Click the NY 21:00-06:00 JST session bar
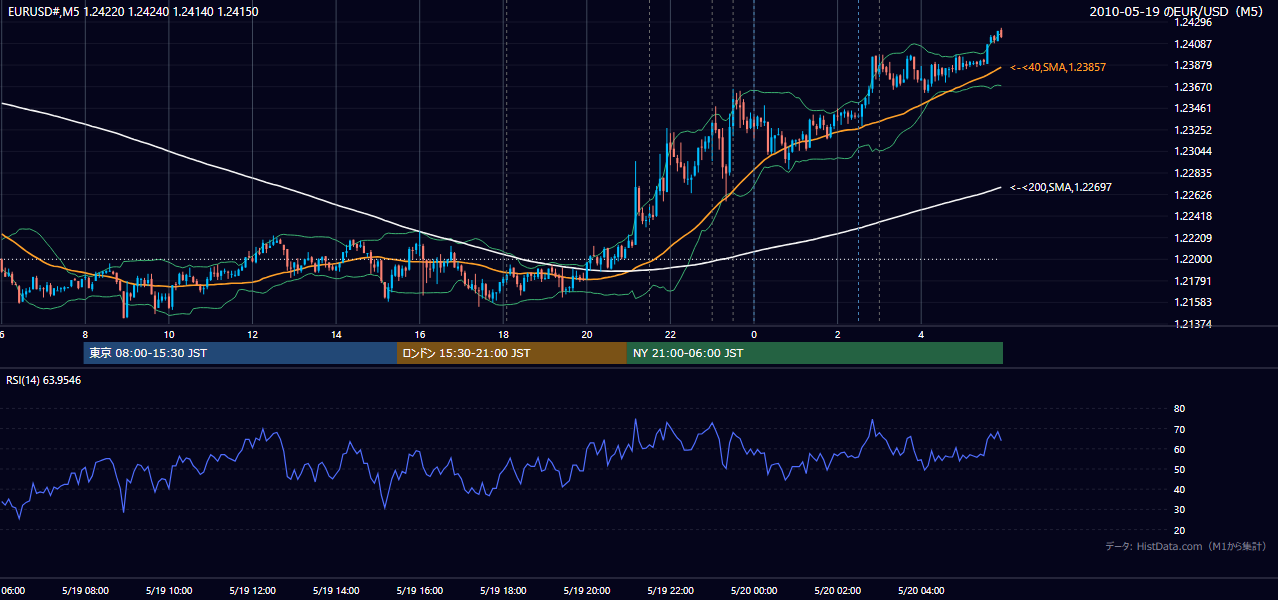This screenshot has height=600, width=1278. point(815,353)
